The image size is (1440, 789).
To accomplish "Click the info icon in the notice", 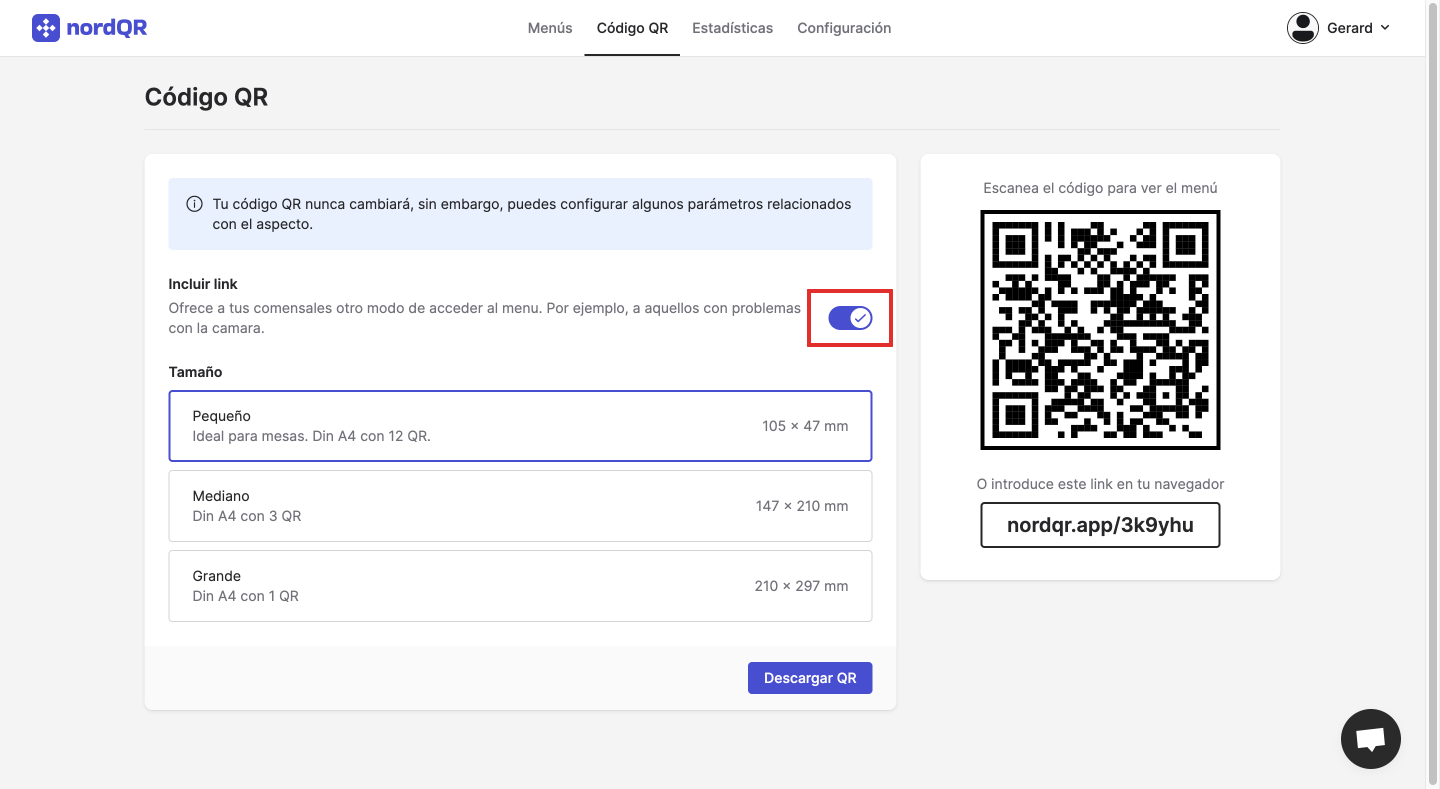I will tap(195, 204).
